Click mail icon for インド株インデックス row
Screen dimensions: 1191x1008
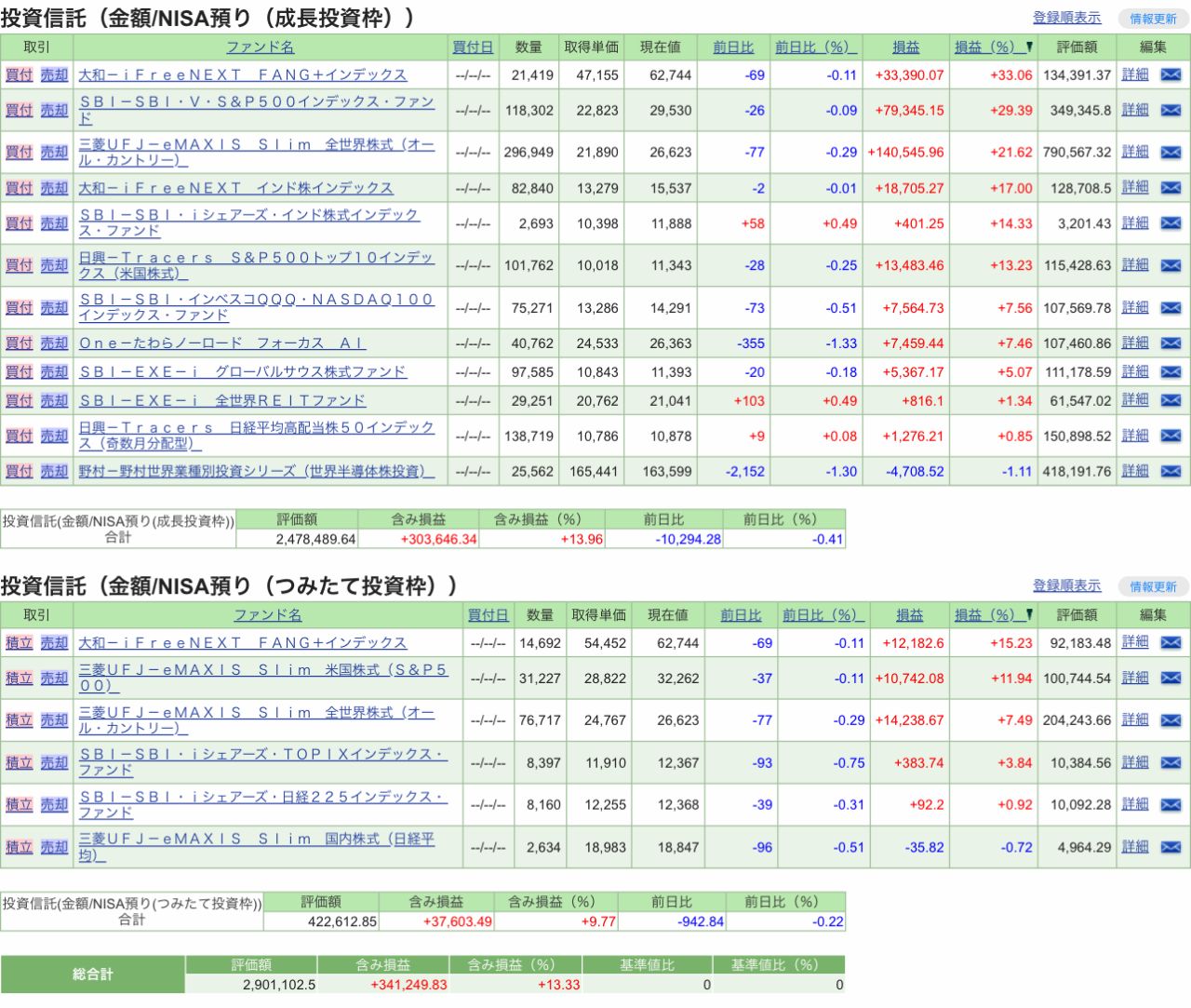1171,187
